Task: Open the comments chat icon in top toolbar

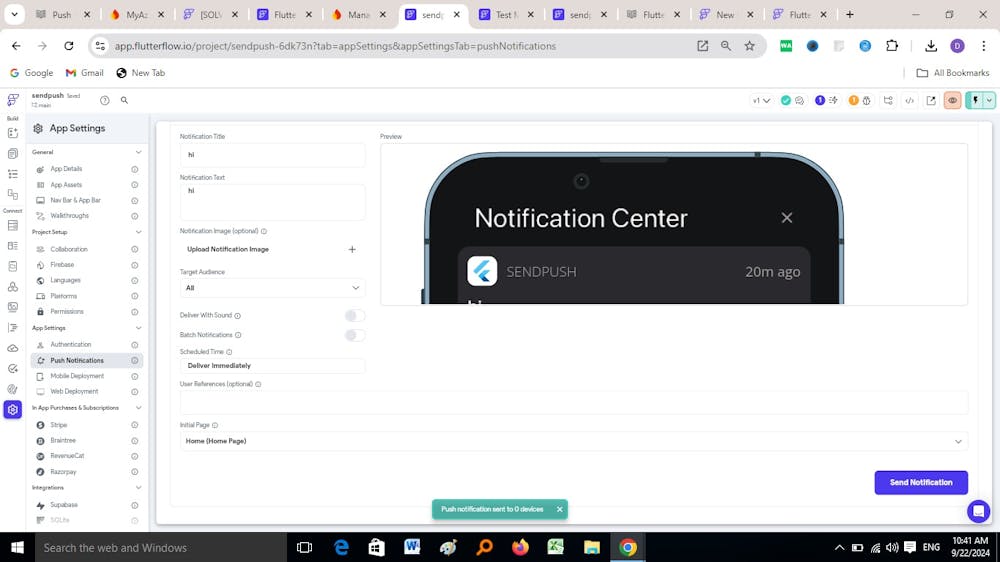Action: coord(800,100)
